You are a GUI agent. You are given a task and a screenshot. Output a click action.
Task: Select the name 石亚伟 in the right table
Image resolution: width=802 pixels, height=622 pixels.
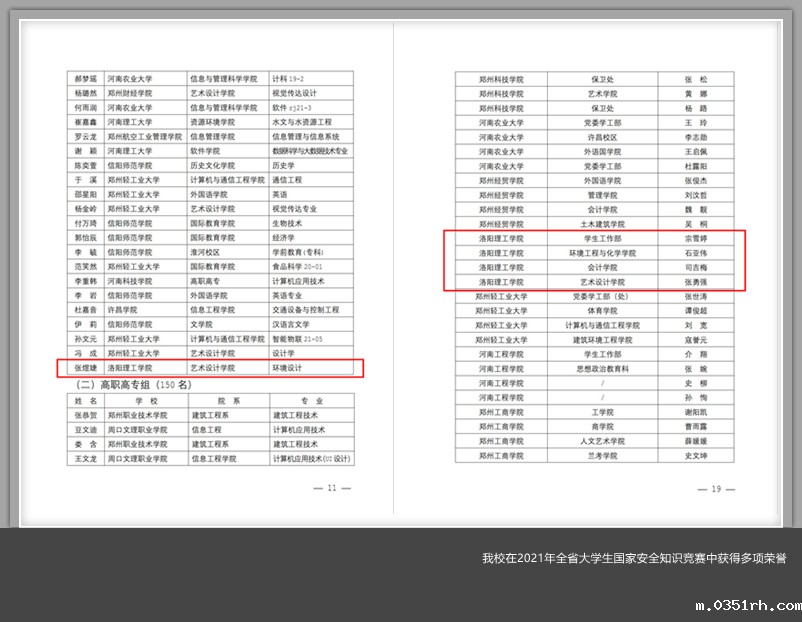695,254
